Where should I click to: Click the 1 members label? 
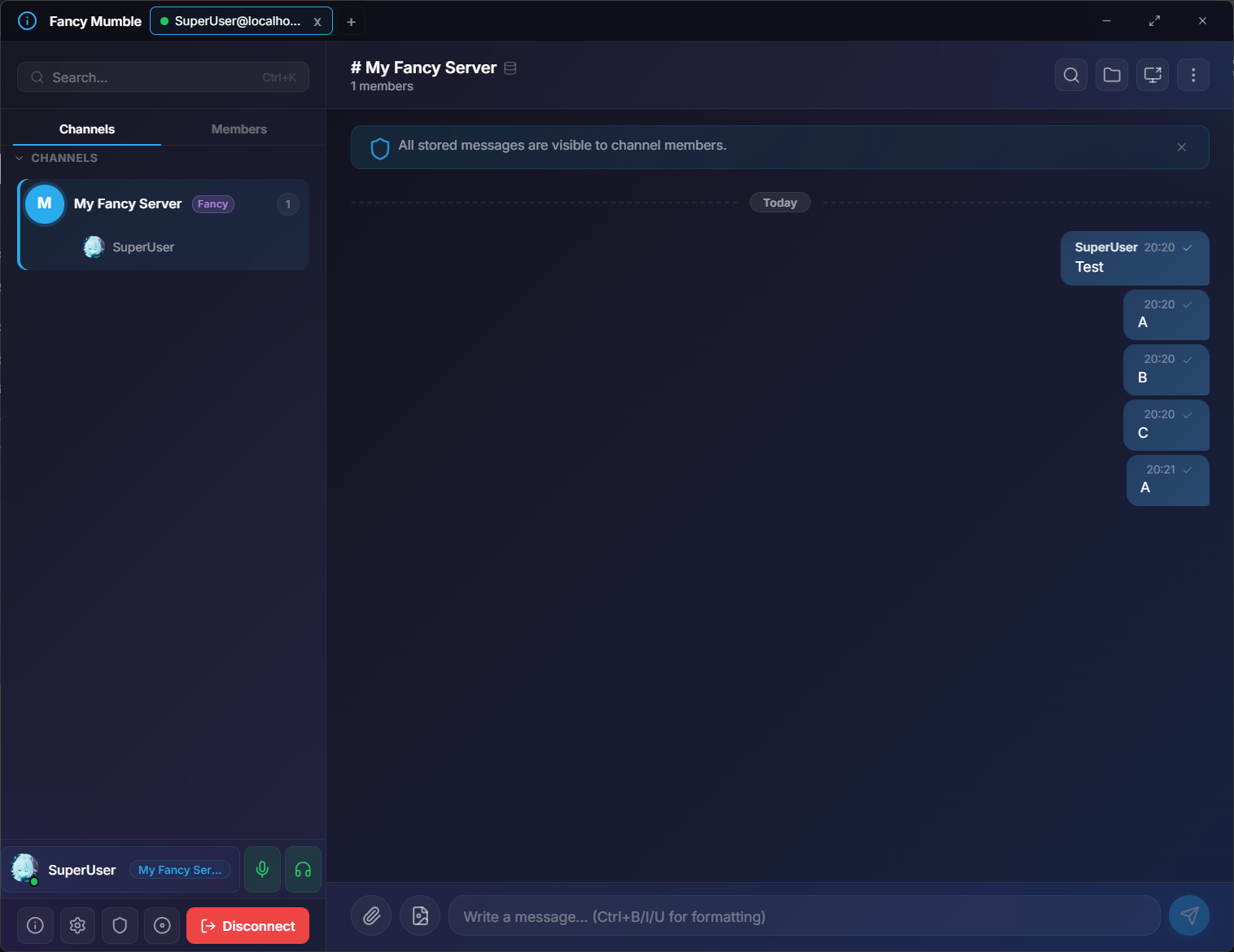(x=382, y=86)
